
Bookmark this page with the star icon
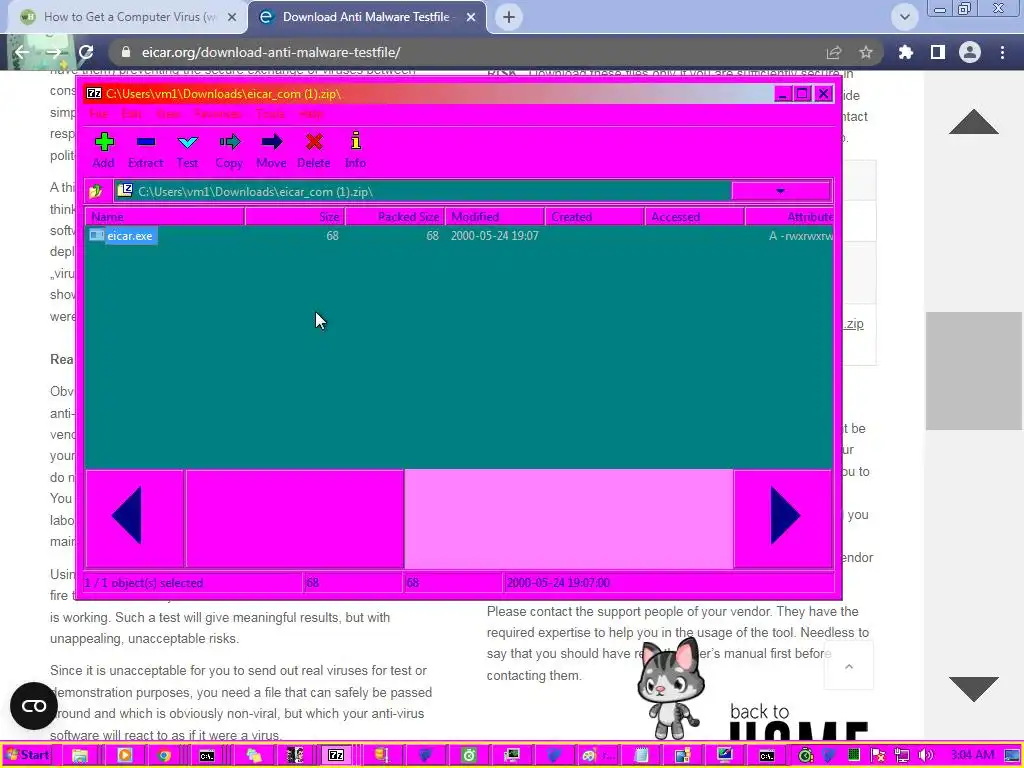(x=866, y=52)
